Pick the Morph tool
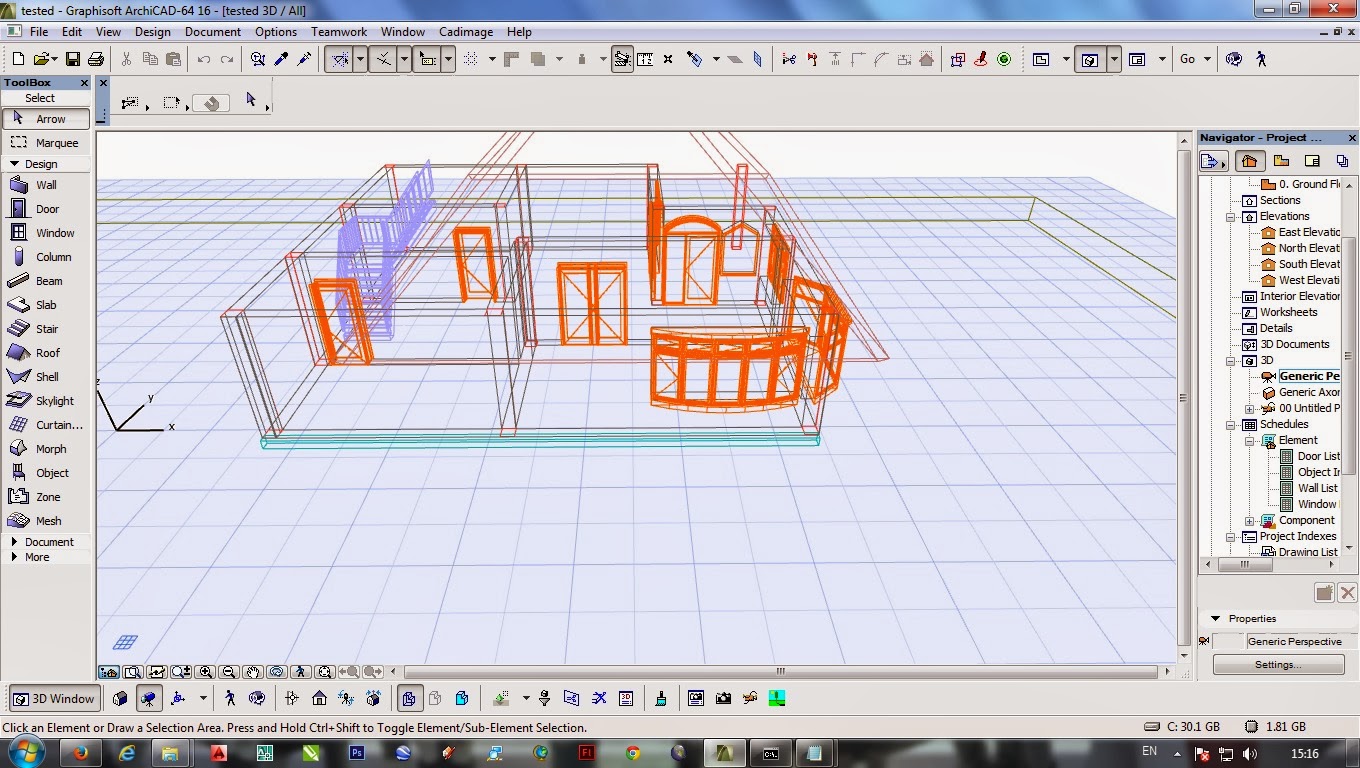The width and height of the screenshot is (1360, 768). click(x=45, y=449)
